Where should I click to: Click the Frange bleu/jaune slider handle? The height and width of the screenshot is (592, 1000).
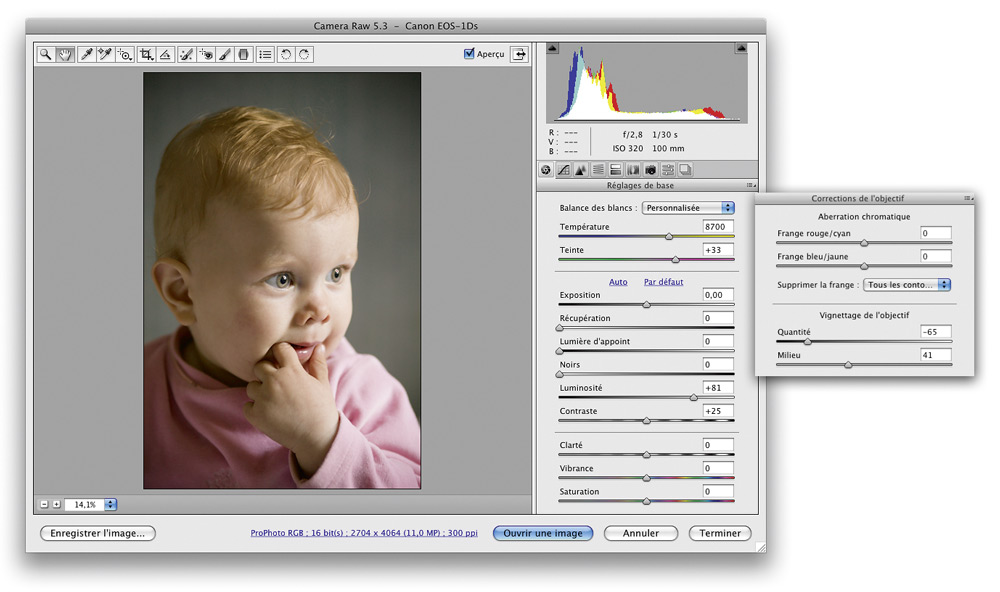click(x=864, y=266)
